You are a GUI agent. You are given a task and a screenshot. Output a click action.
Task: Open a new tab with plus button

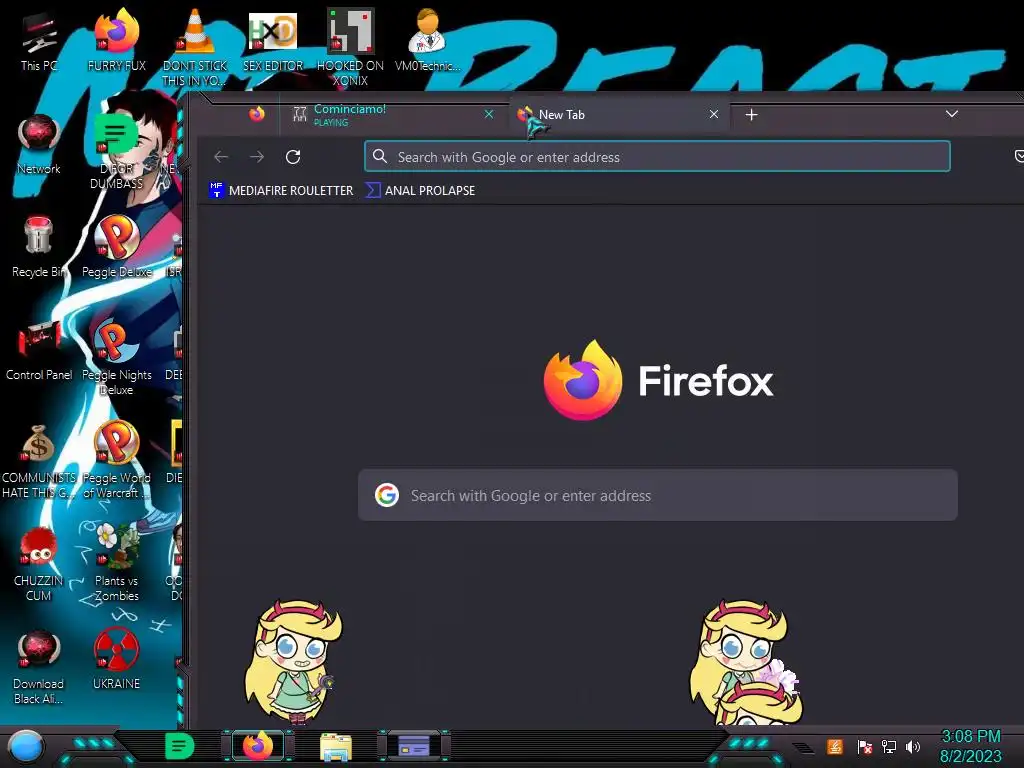tap(752, 115)
